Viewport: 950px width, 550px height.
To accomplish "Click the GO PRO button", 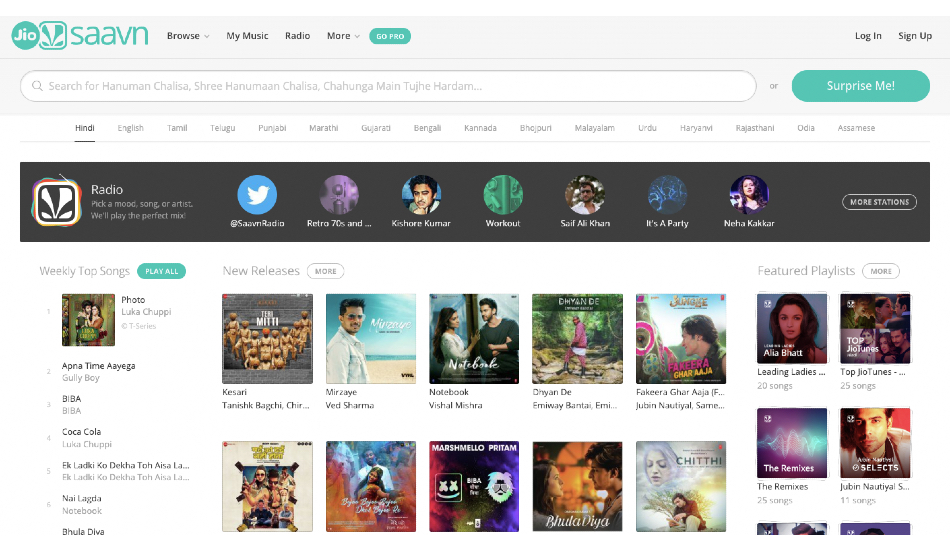I will click(390, 36).
